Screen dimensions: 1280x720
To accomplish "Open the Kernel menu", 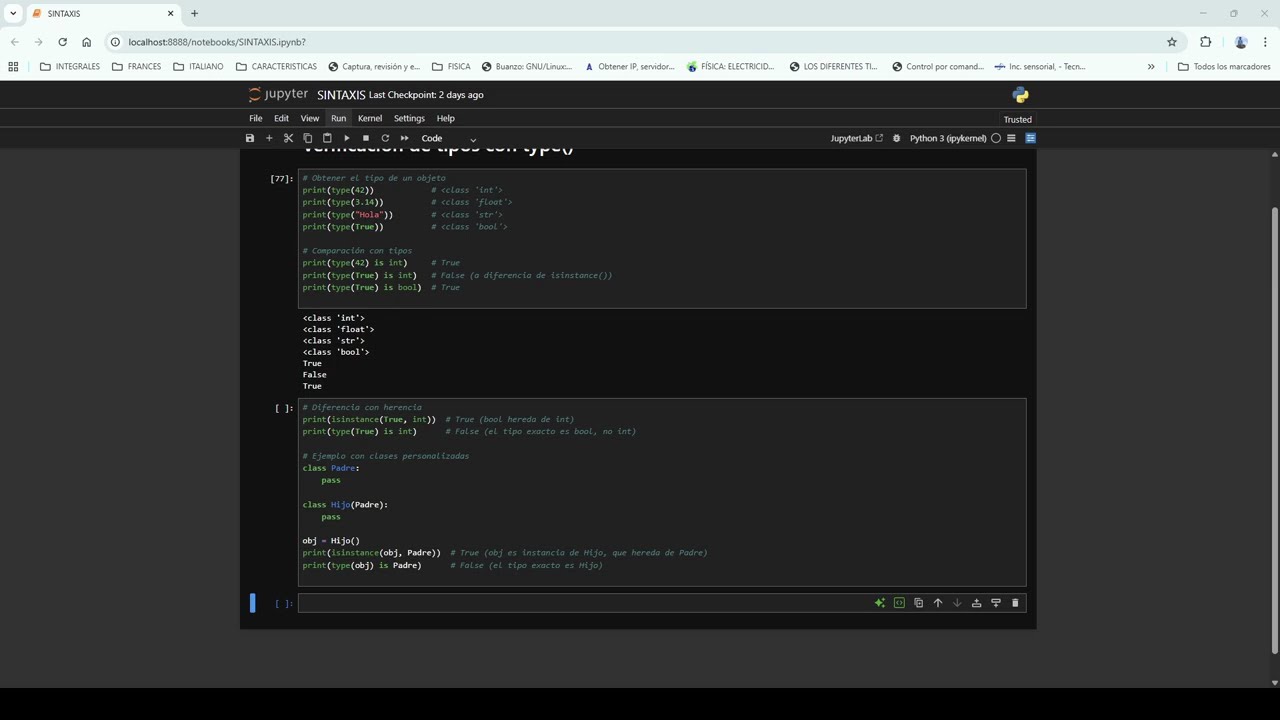I will click(370, 118).
